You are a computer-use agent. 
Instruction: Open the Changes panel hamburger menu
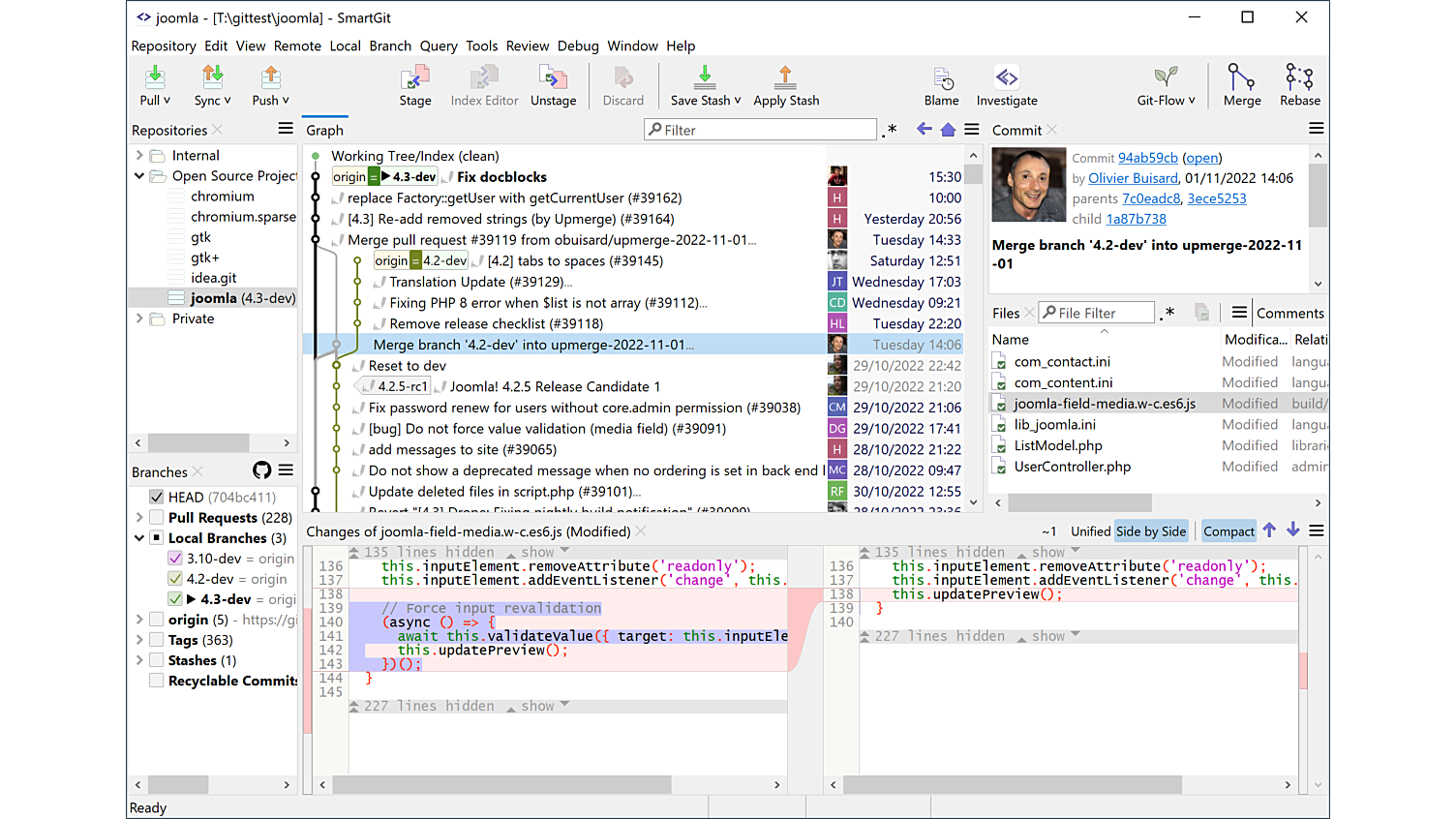tap(1317, 531)
